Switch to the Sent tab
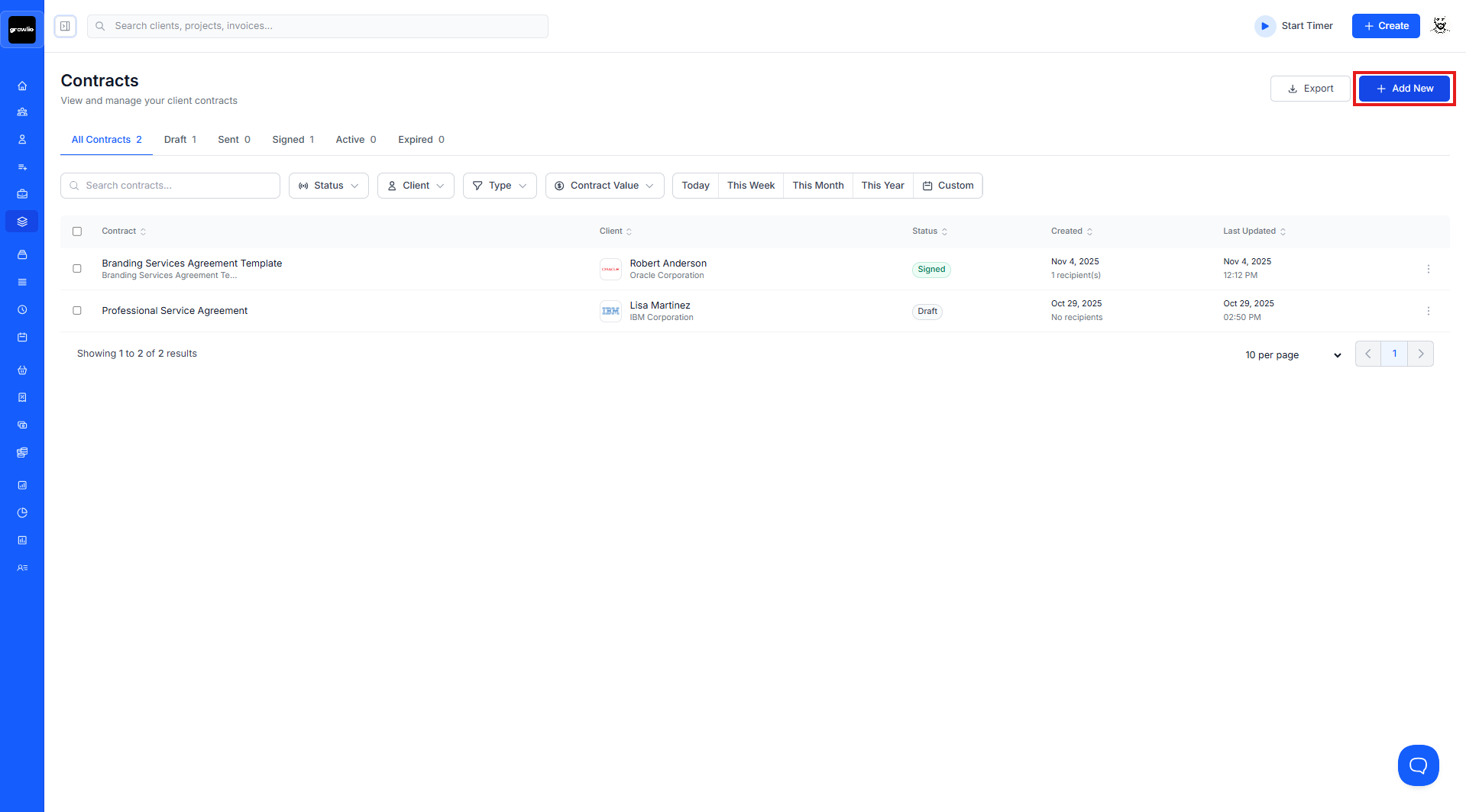This screenshot has width=1466, height=812. (234, 140)
